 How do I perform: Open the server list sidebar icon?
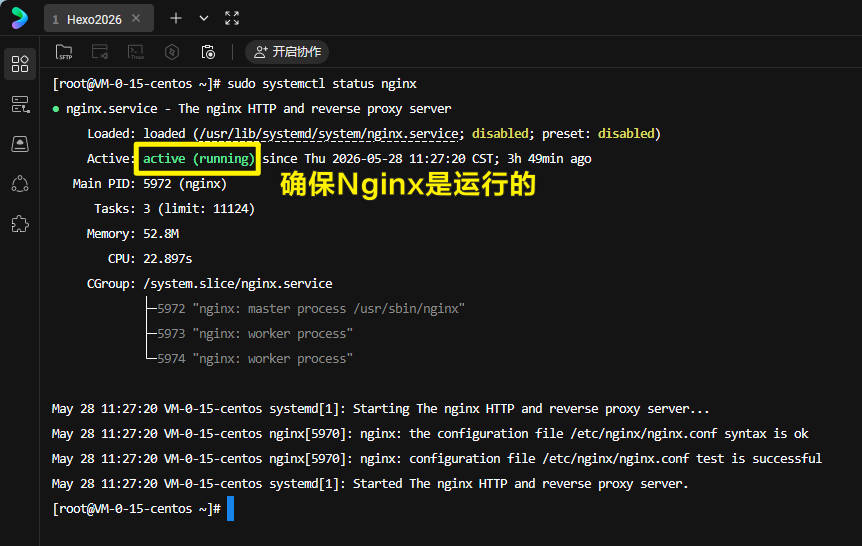20,104
